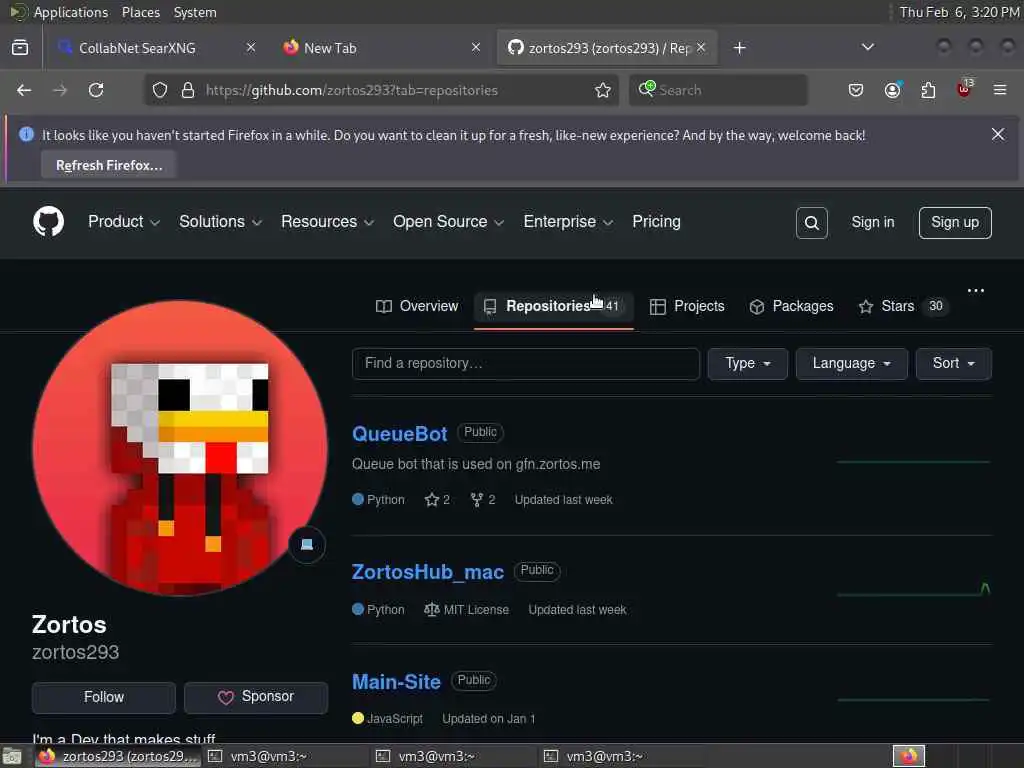Open the System menu in top panel
1024x768 pixels.
point(195,12)
